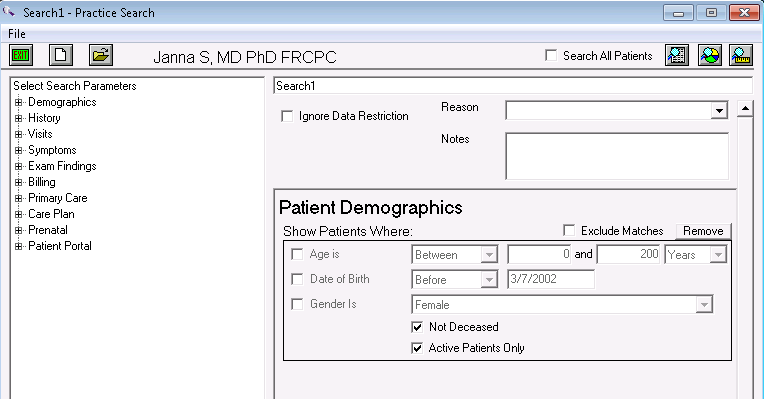
Task: Check the Exclude Matches box
Action: pos(569,230)
